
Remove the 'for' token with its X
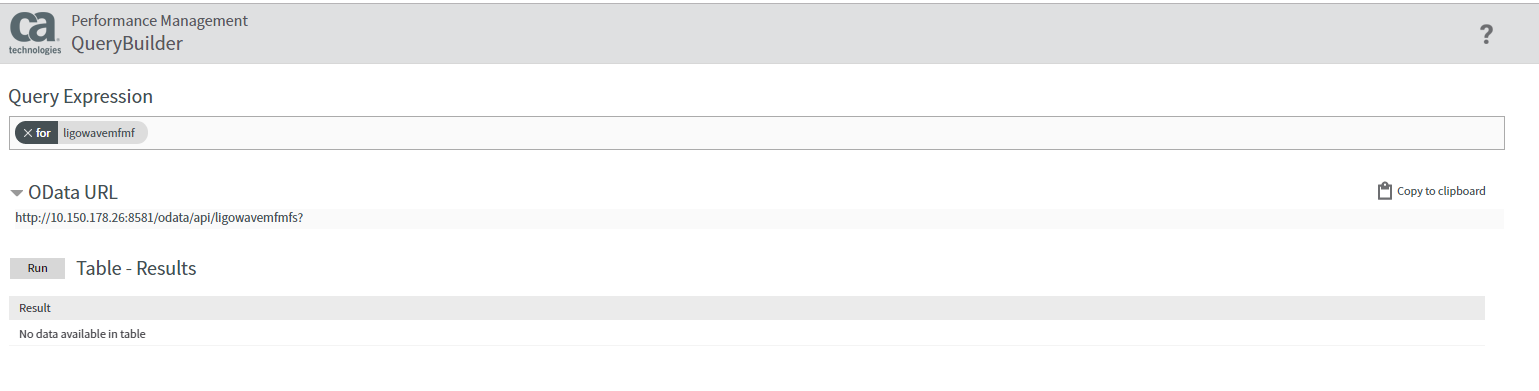[x=28, y=133]
